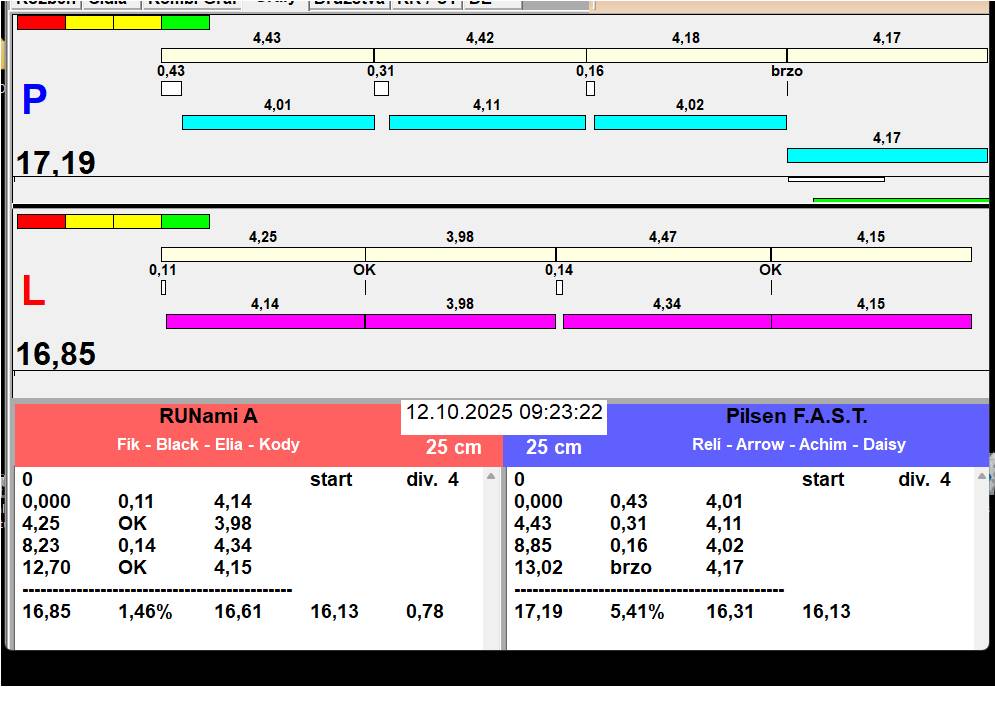Image resolution: width=995 pixels, height=716 pixels.
Task: Click the big blue P lane label
Action: [34, 100]
